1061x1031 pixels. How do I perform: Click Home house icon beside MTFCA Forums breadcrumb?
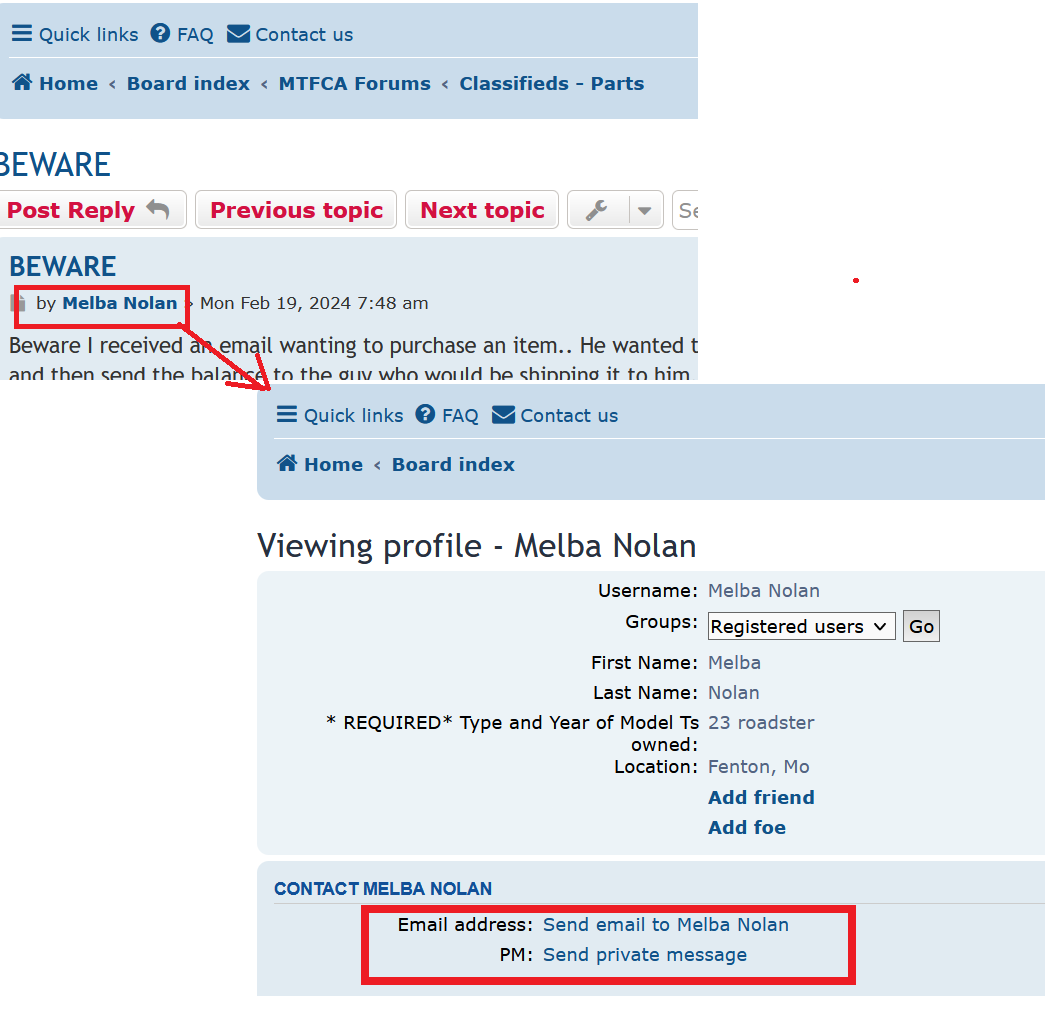click(x=22, y=83)
